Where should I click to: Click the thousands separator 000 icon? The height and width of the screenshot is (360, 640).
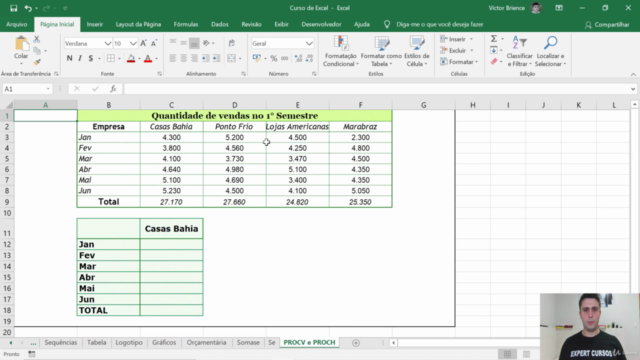pos(284,58)
